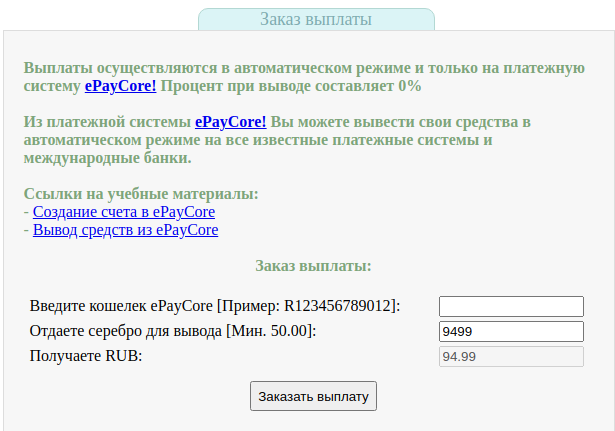This screenshot has height=431, width=615.
Task: Click the text 'международные банки.'
Action: tap(107, 158)
